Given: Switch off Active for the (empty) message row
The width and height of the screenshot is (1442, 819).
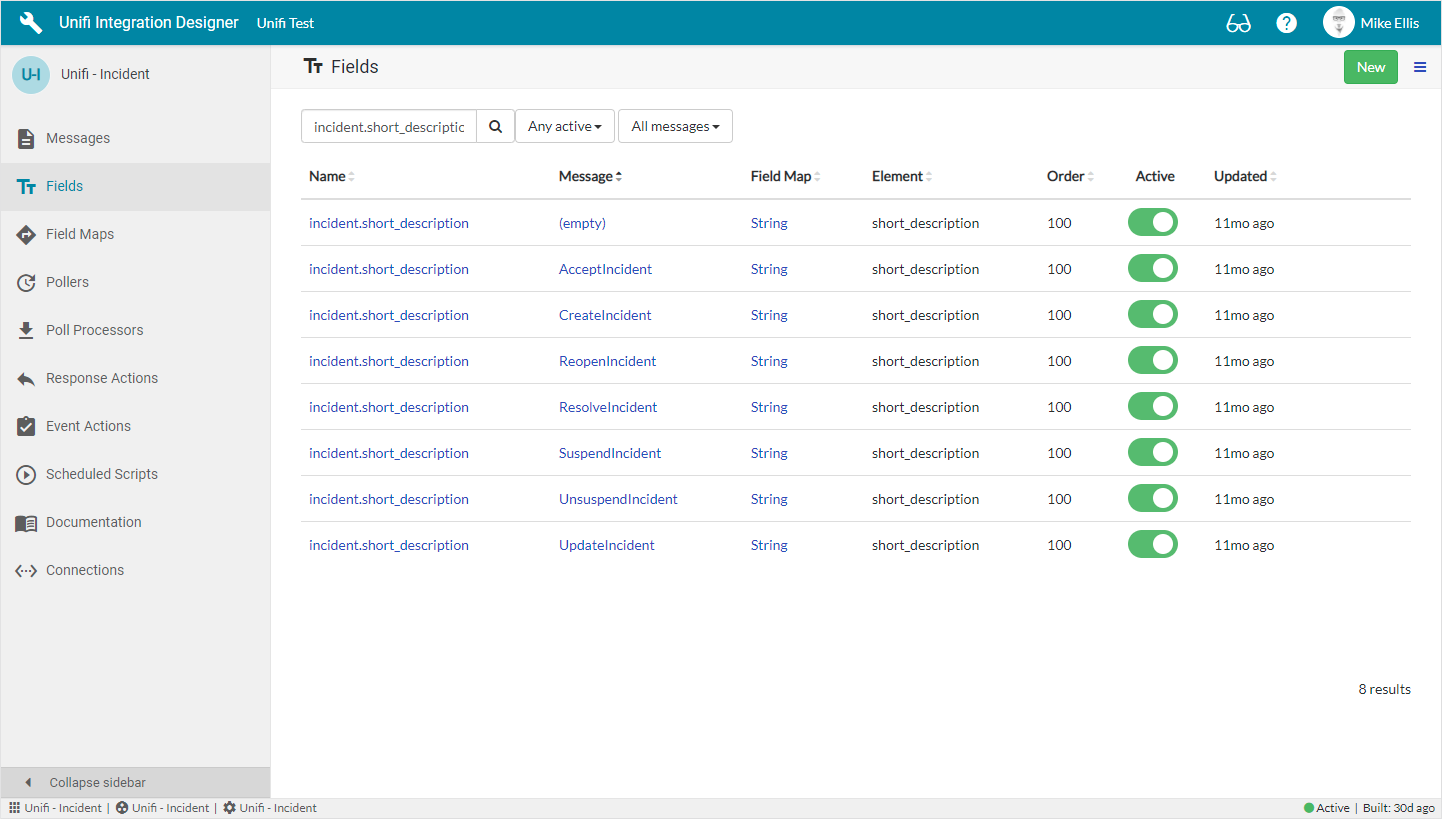Looking at the screenshot, I should [x=1152, y=222].
